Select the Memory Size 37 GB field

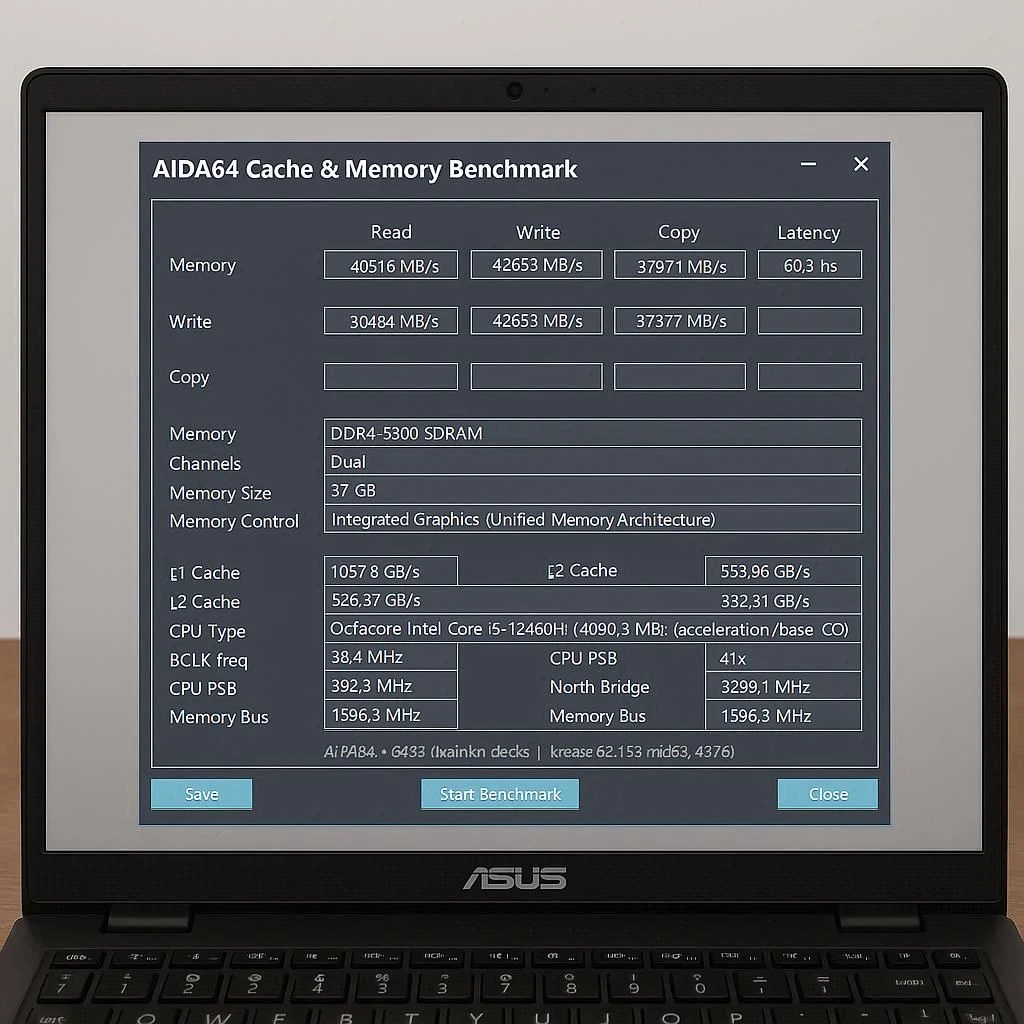[592, 490]
